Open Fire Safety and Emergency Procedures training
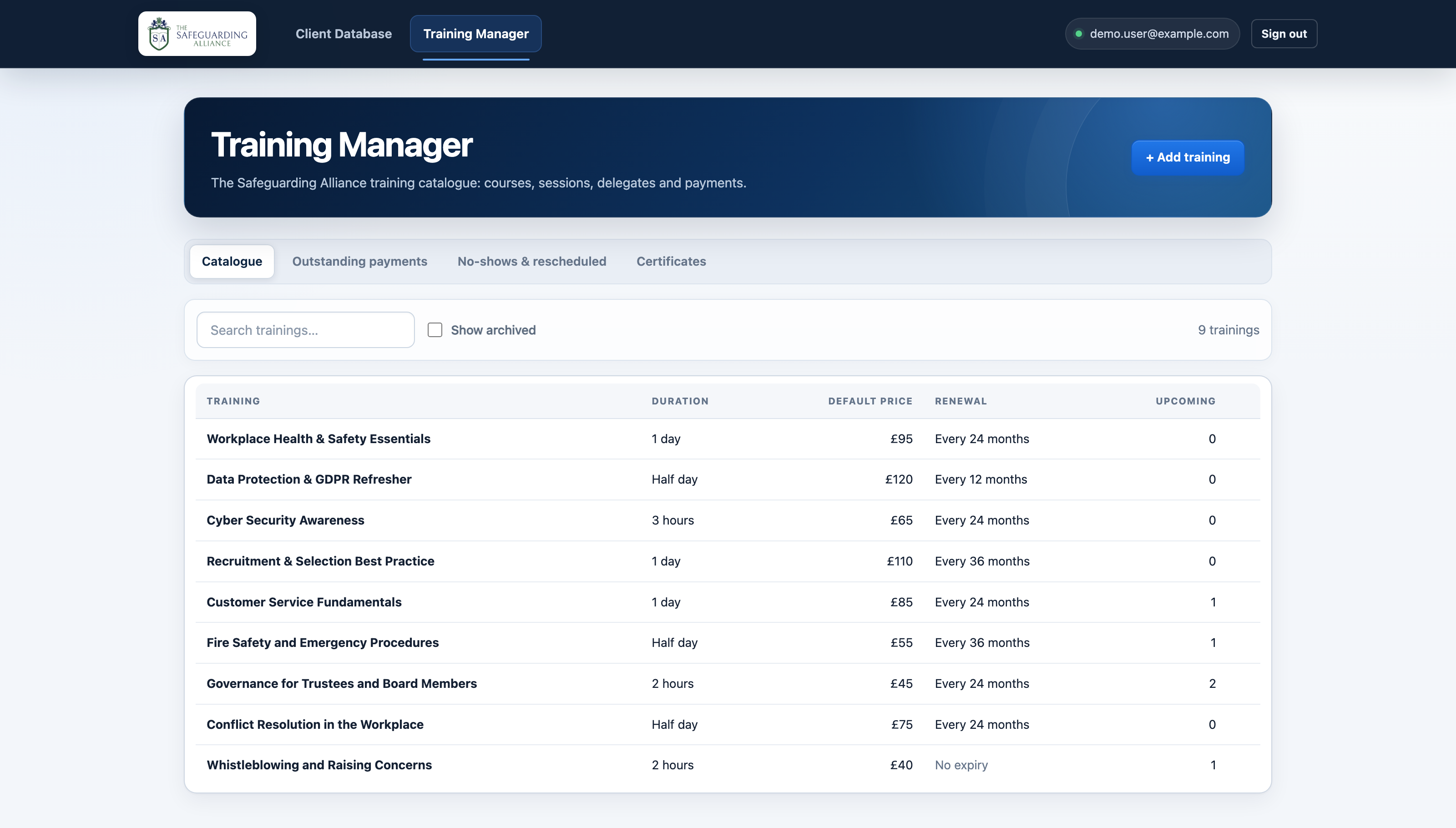This screenshot has height=828, width=1456. [323, 642]
